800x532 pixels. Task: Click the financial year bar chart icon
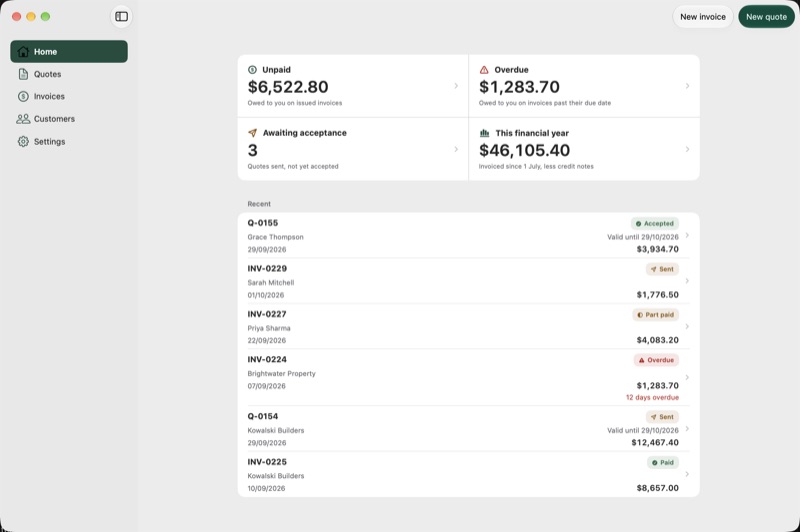tap(484, 133)
